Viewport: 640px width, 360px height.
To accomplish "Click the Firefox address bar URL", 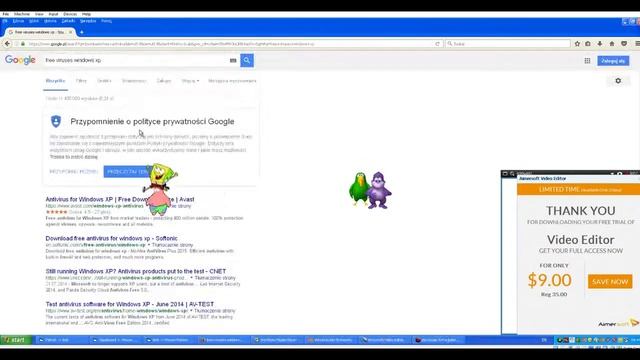I will (x=229, y=44).
